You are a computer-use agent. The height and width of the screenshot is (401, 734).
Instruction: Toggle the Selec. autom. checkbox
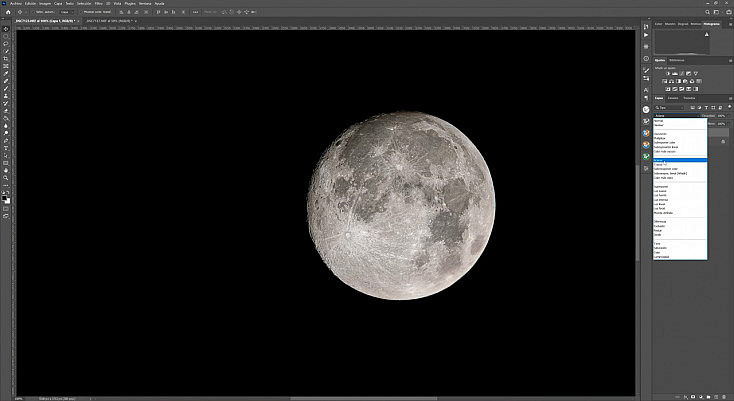[x=34, y=12]
